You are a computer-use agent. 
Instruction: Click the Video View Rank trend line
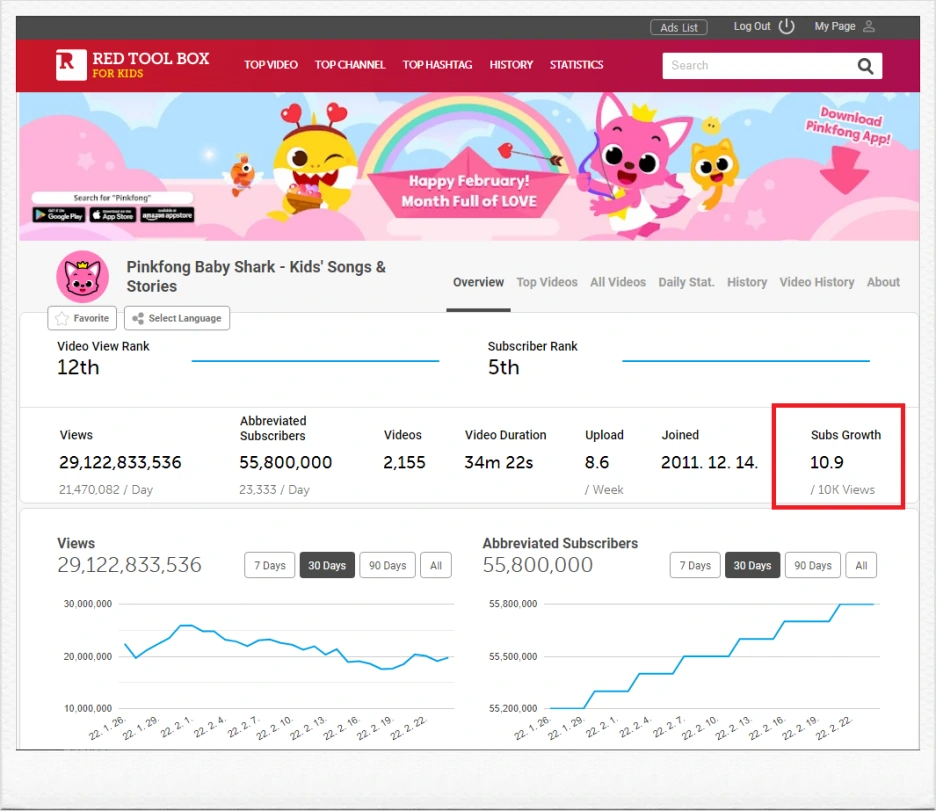[x=315, y=361]
